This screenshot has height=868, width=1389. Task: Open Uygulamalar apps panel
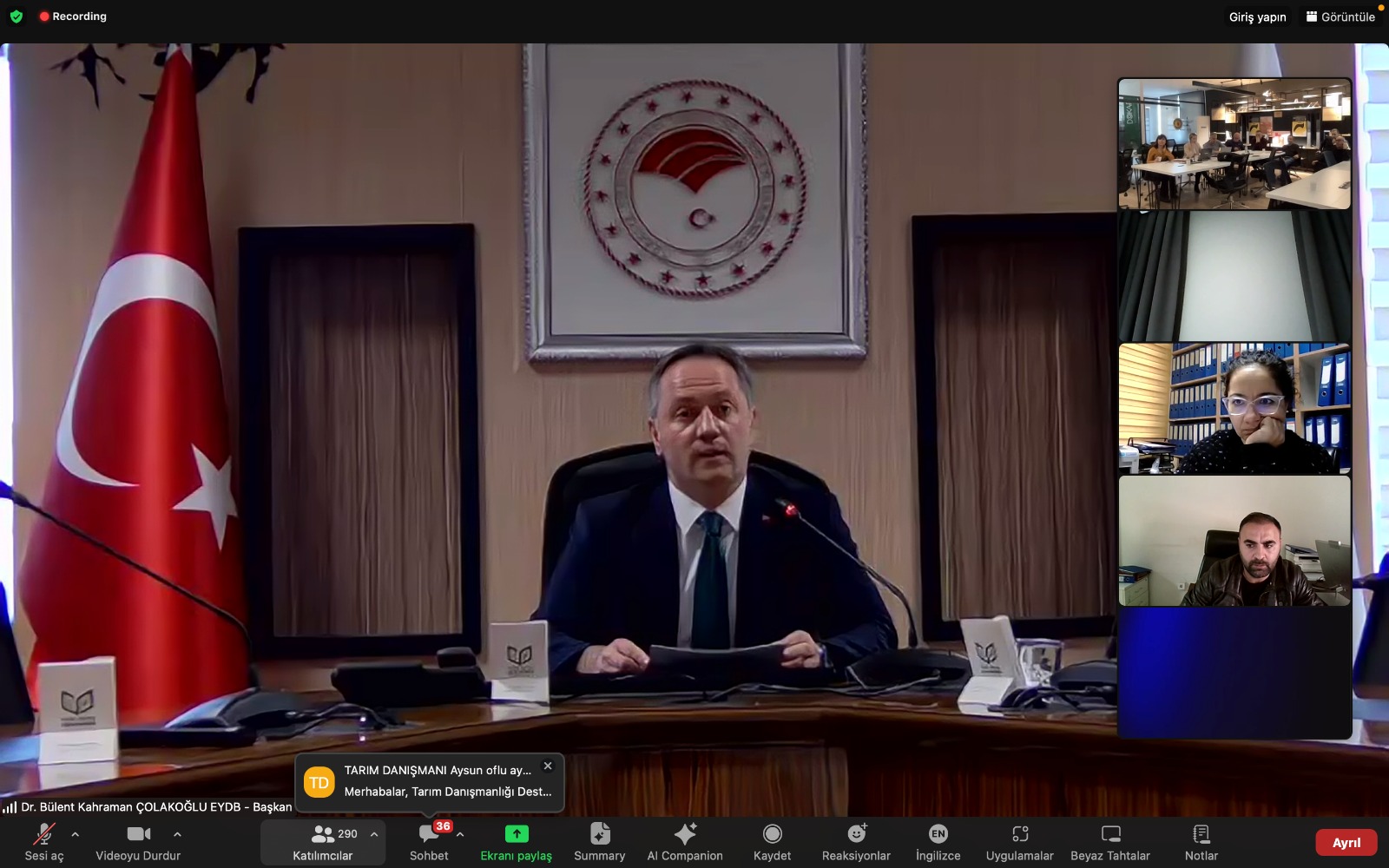[1019, 842]
